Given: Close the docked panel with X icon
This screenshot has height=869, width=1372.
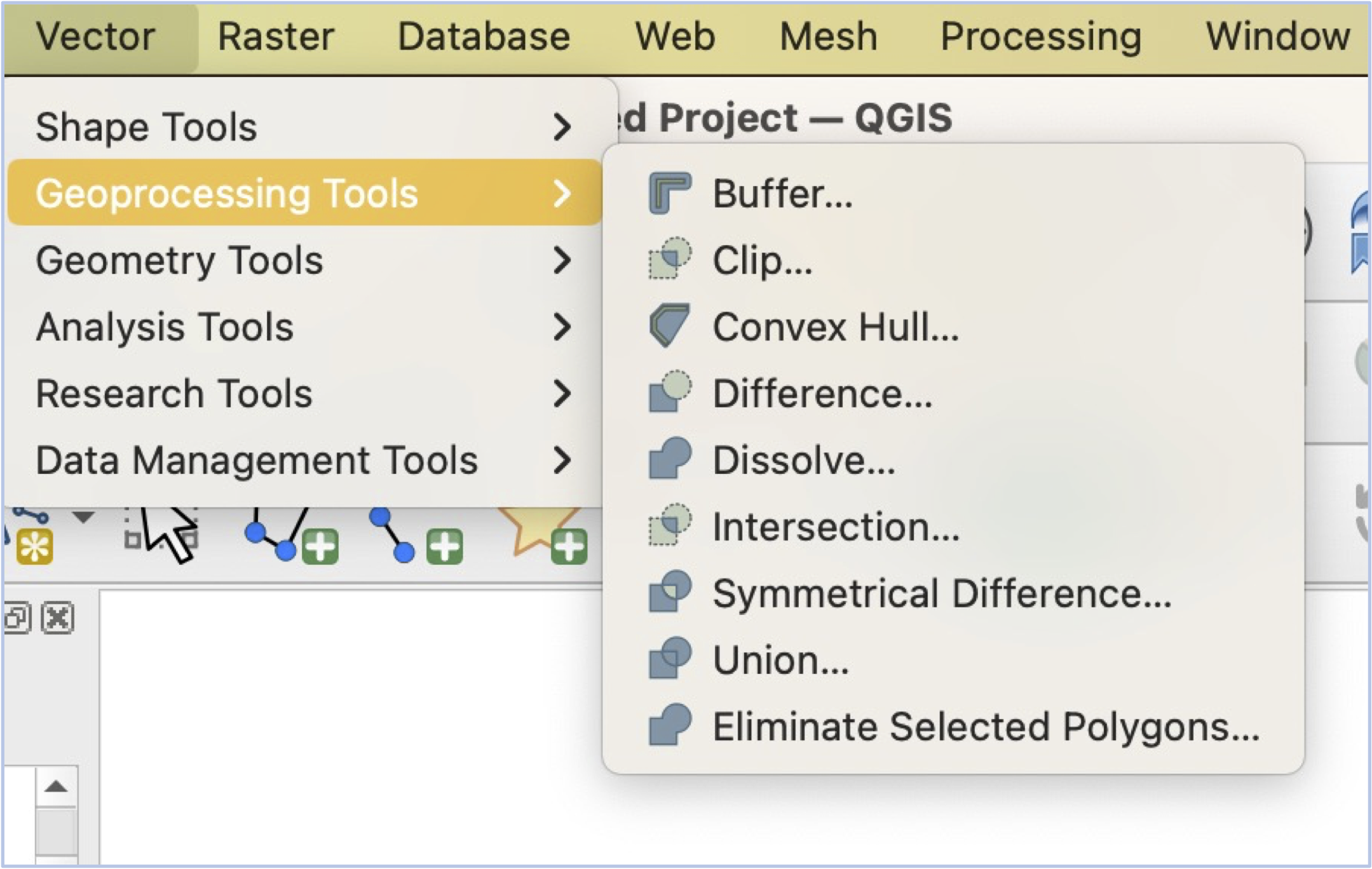Looking at the screenshot, I should point(58,618).
